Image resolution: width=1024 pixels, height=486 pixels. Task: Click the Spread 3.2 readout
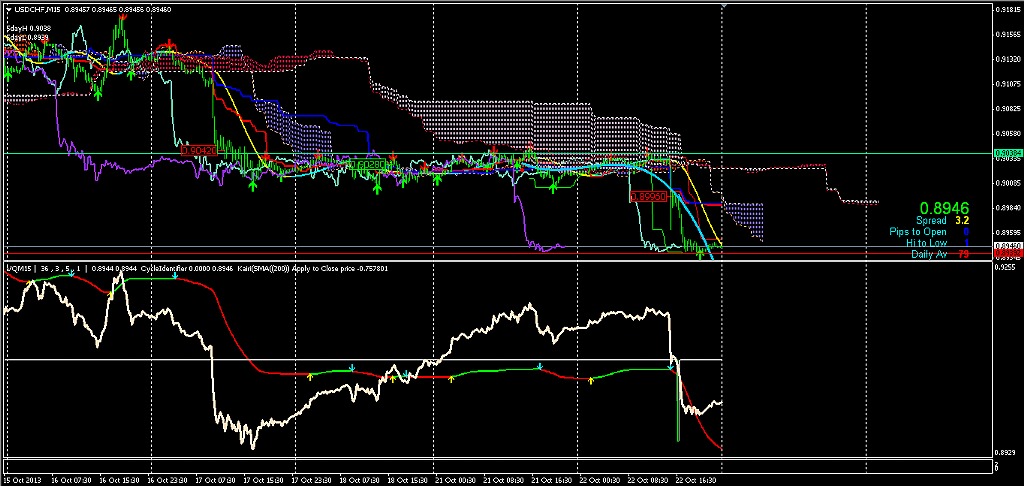(x=939, y=220)
